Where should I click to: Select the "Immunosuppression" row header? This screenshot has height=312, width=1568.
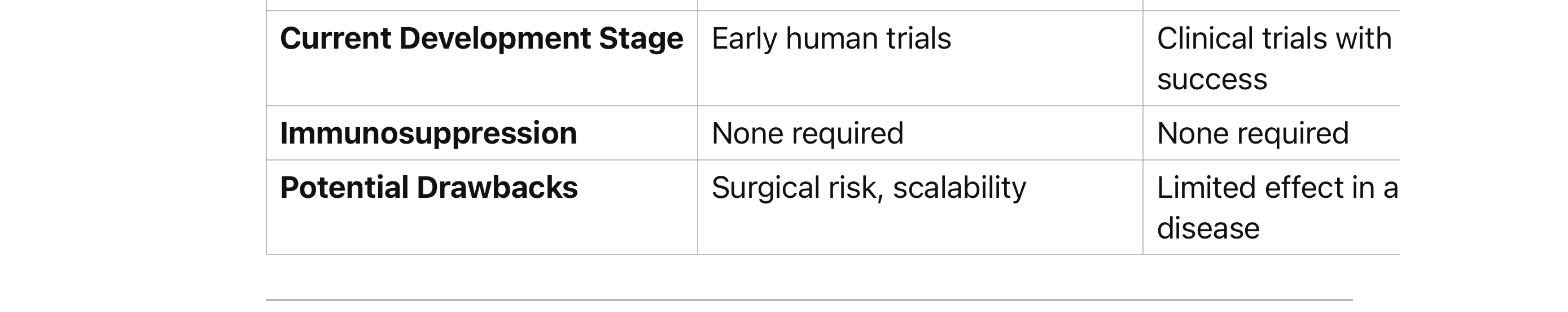tap(428, 133)
